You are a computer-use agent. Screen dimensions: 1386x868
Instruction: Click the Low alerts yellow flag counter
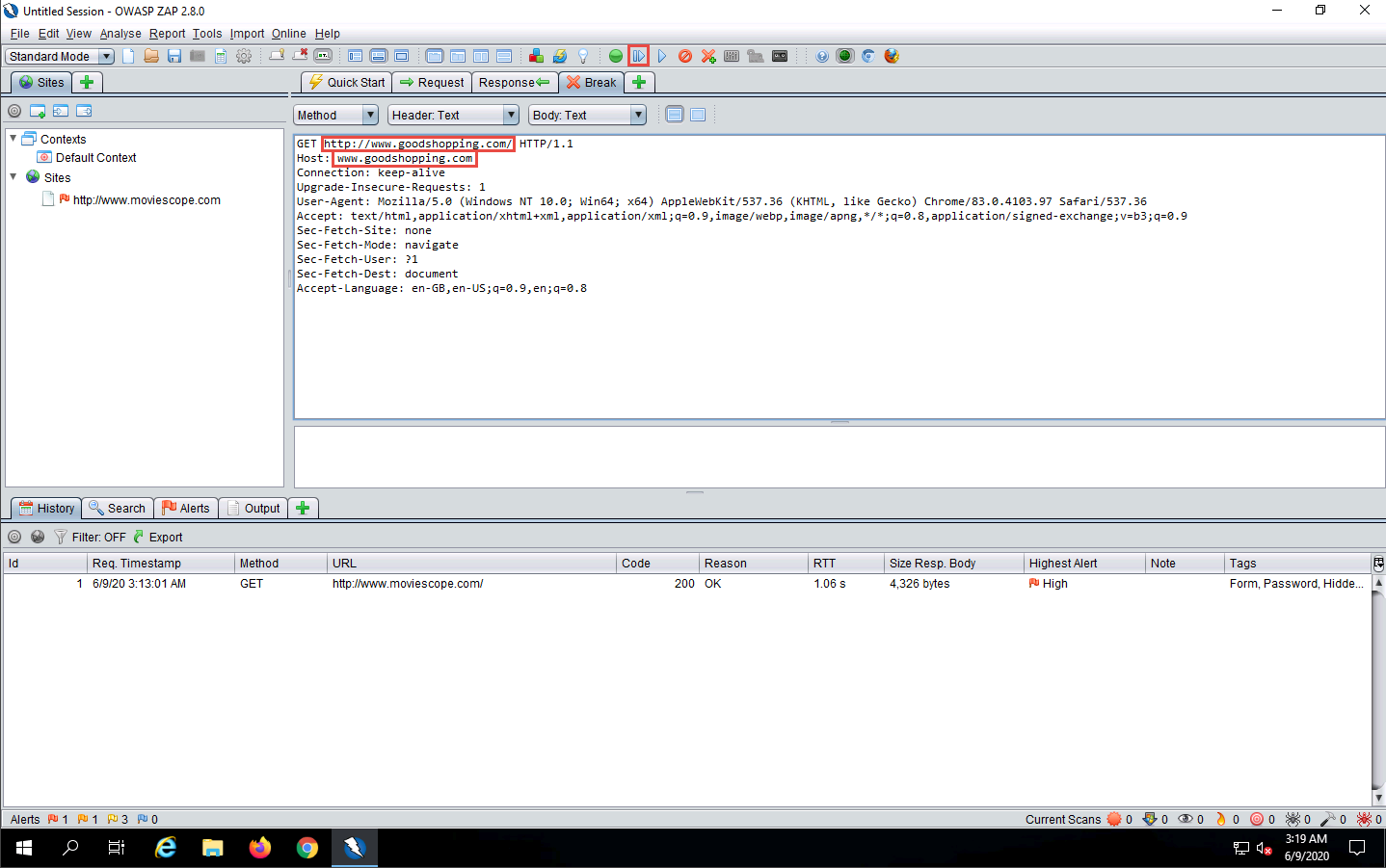(118, 820)
